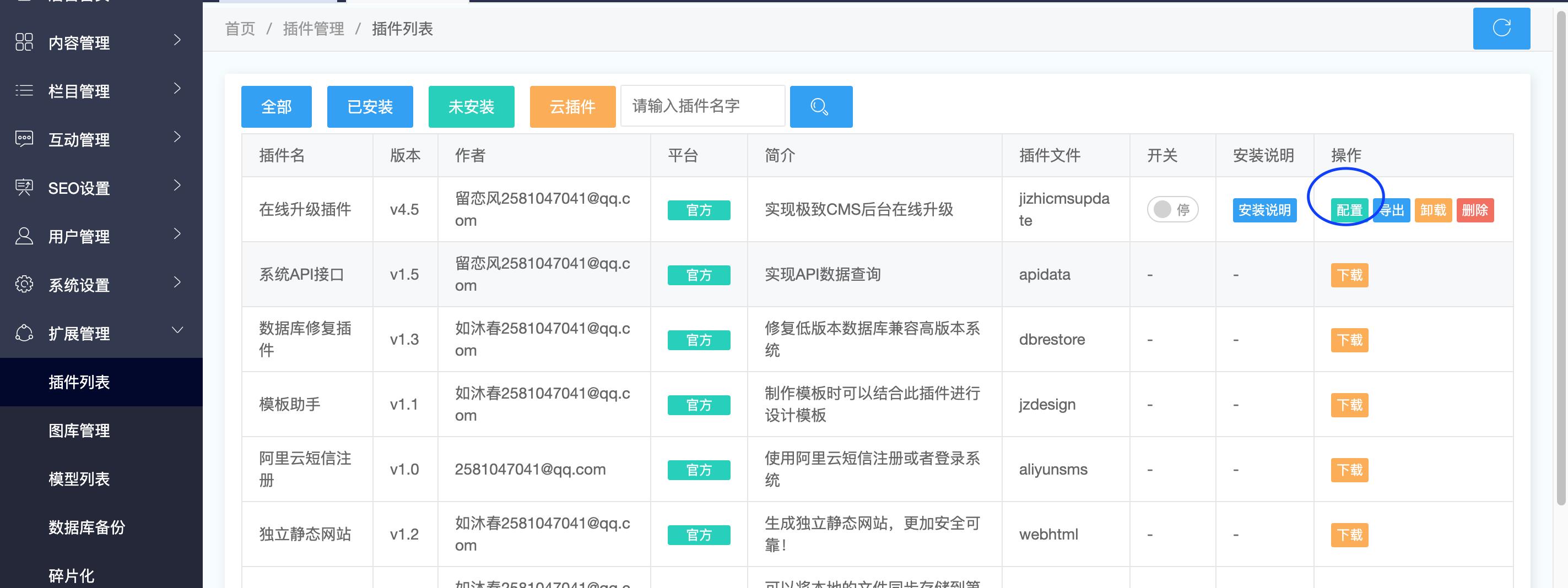1568x588 pixels.
Task: Click the 内容管理 grid icon
Action: coord(24,42)
